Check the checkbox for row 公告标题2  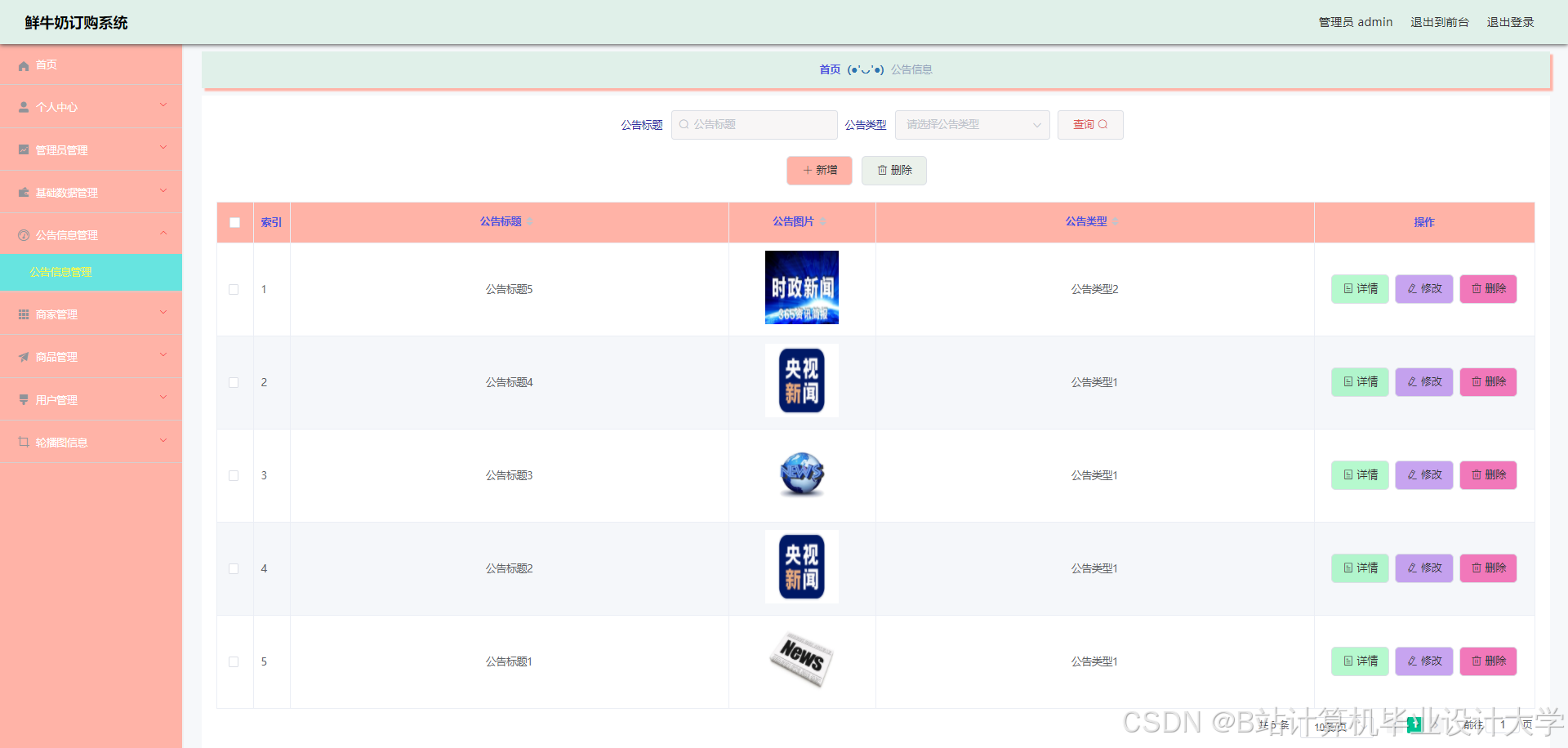[234, 568]
